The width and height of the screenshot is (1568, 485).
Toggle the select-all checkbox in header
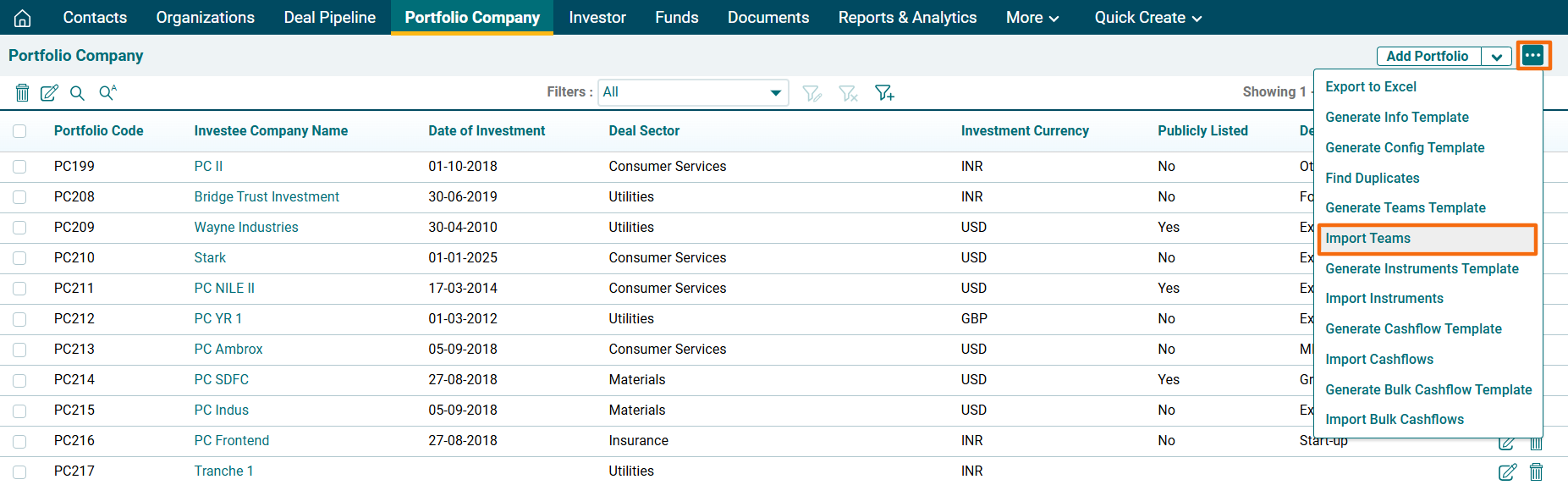tap(19, 131)
